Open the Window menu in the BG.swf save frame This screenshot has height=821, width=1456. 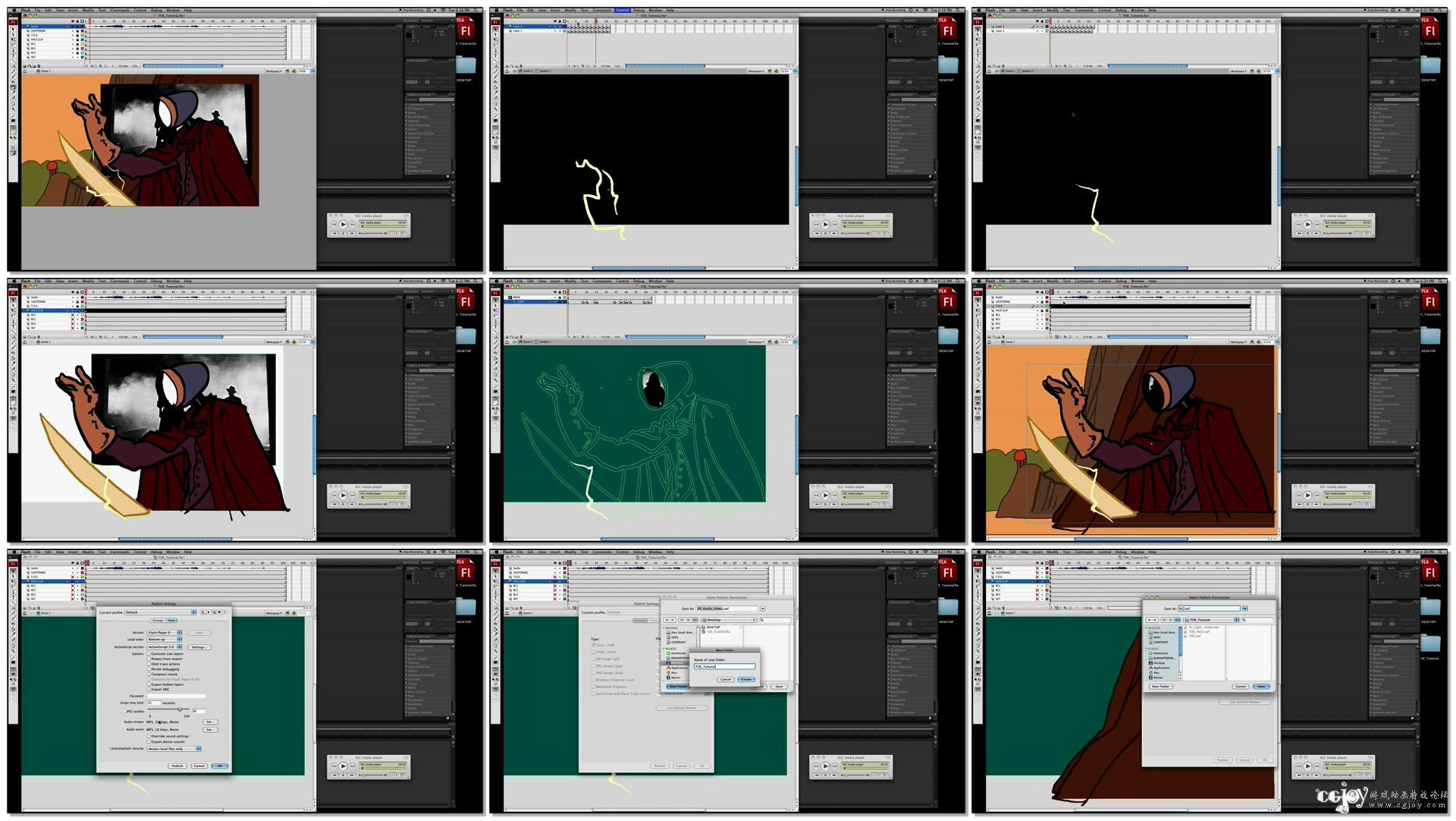pyautogui.click(x=1137, y=552)
